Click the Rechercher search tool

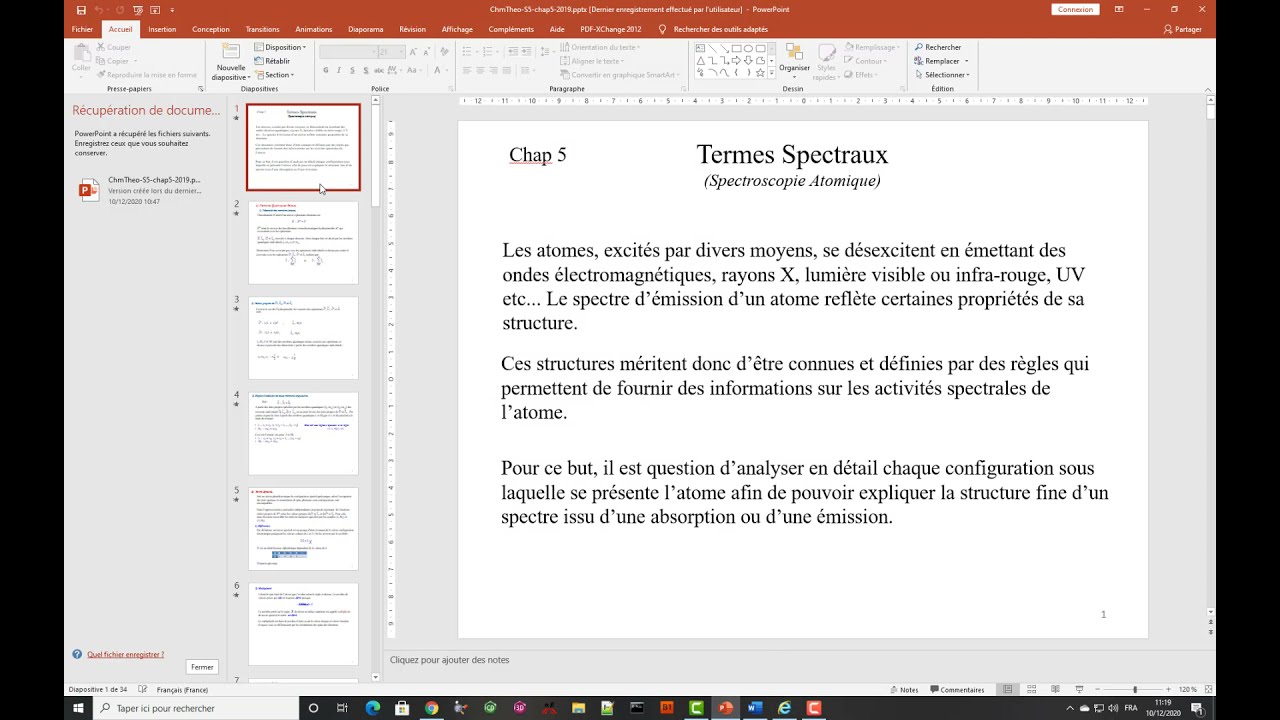(938, 47)
